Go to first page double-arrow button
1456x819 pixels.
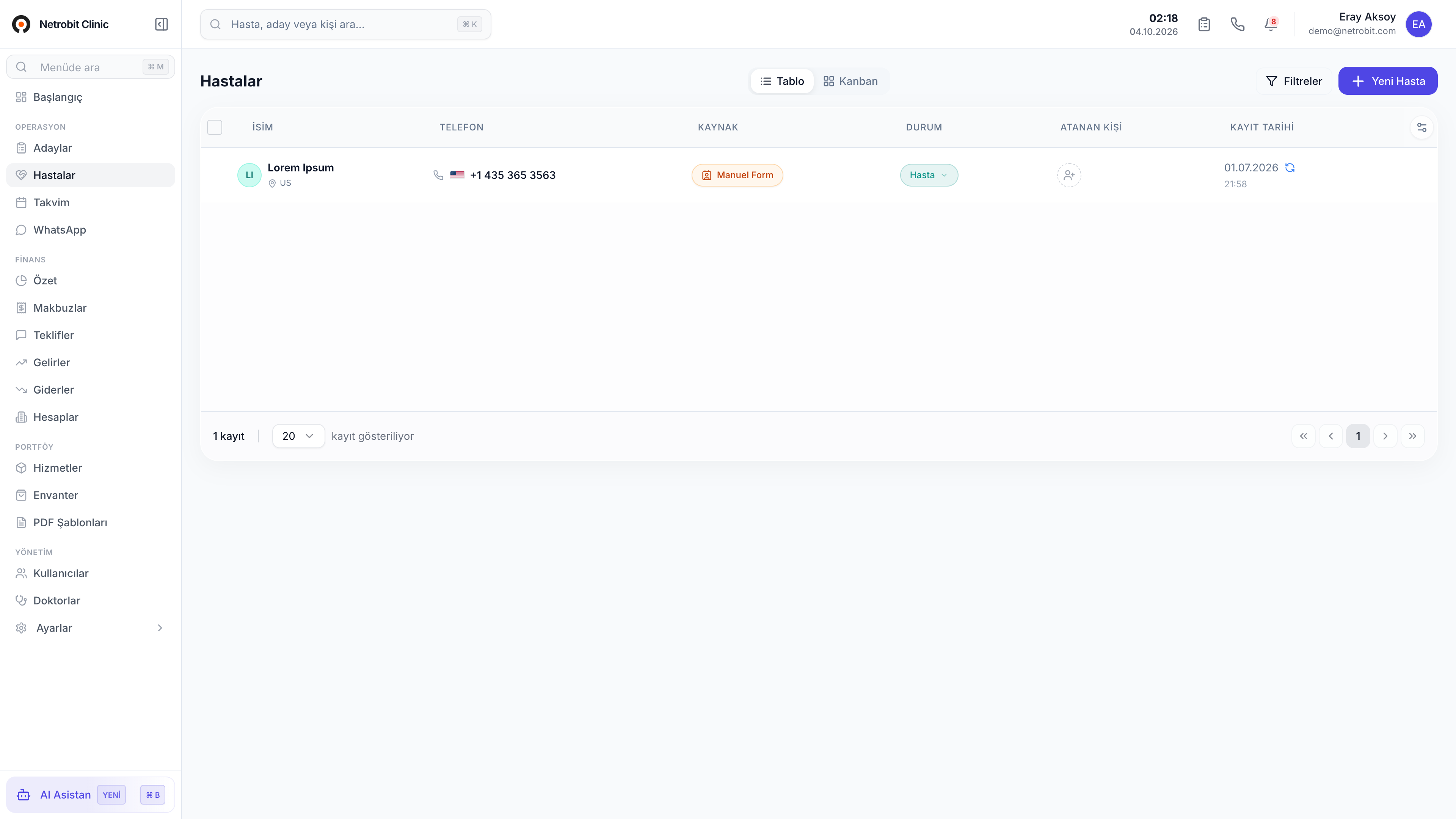coord(1304,436)
